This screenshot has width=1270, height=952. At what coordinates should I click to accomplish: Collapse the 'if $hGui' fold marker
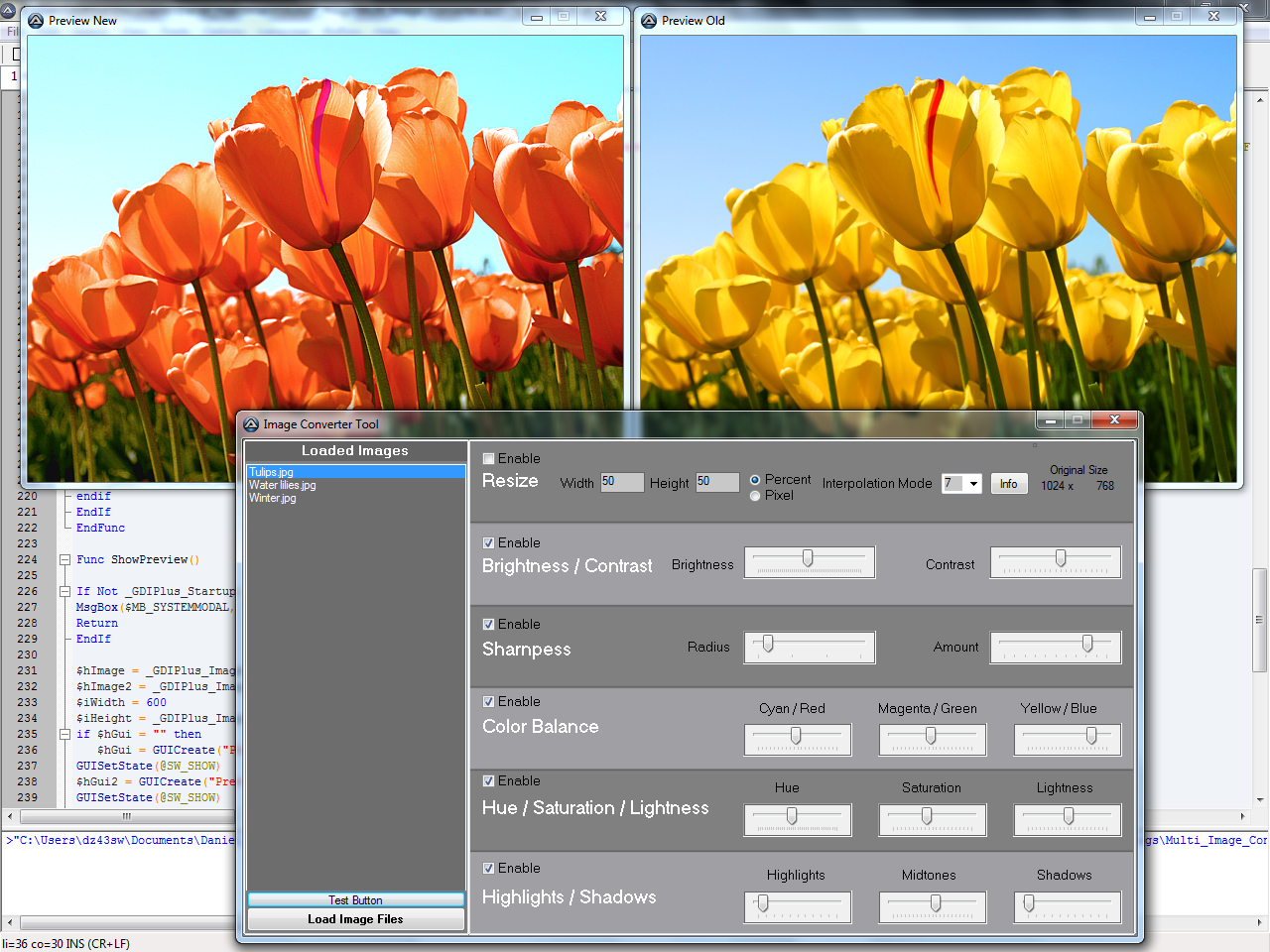click(x=64, y=735)
